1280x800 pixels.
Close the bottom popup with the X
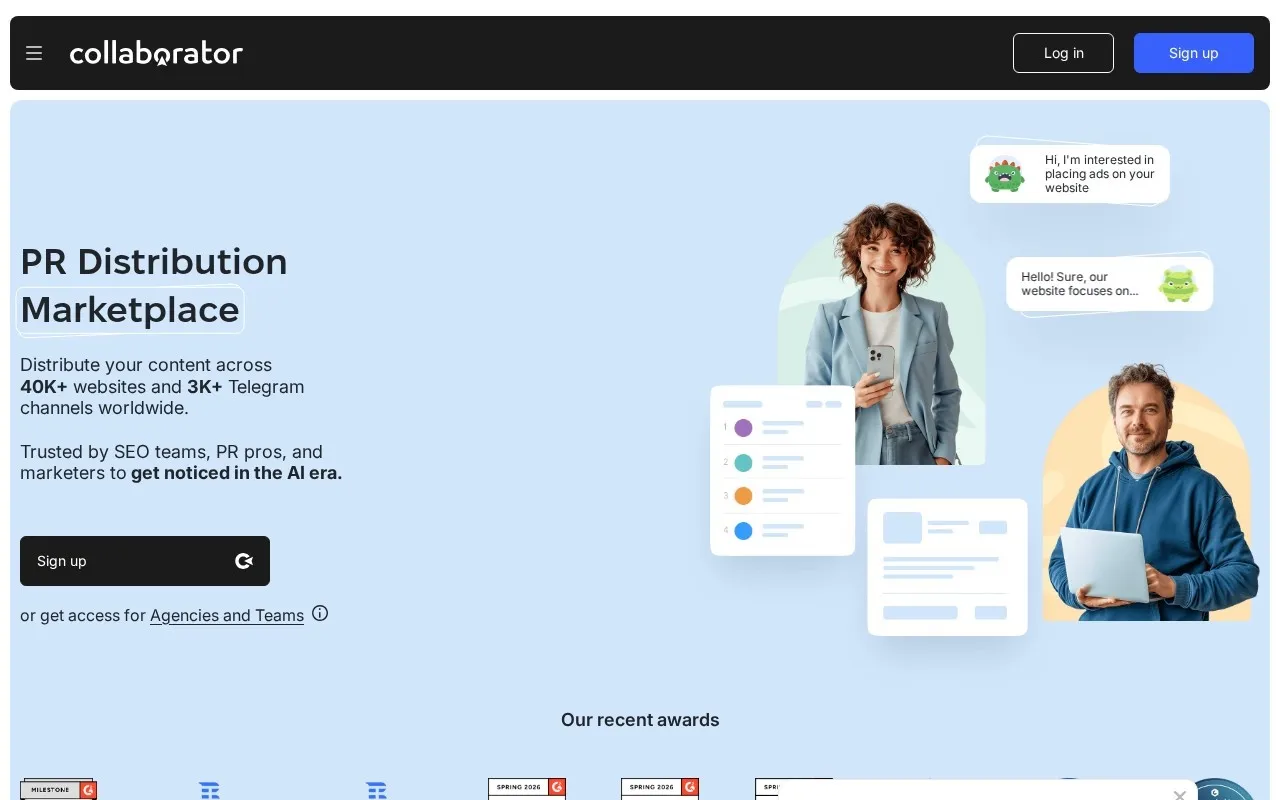[x=1180, y=795]
